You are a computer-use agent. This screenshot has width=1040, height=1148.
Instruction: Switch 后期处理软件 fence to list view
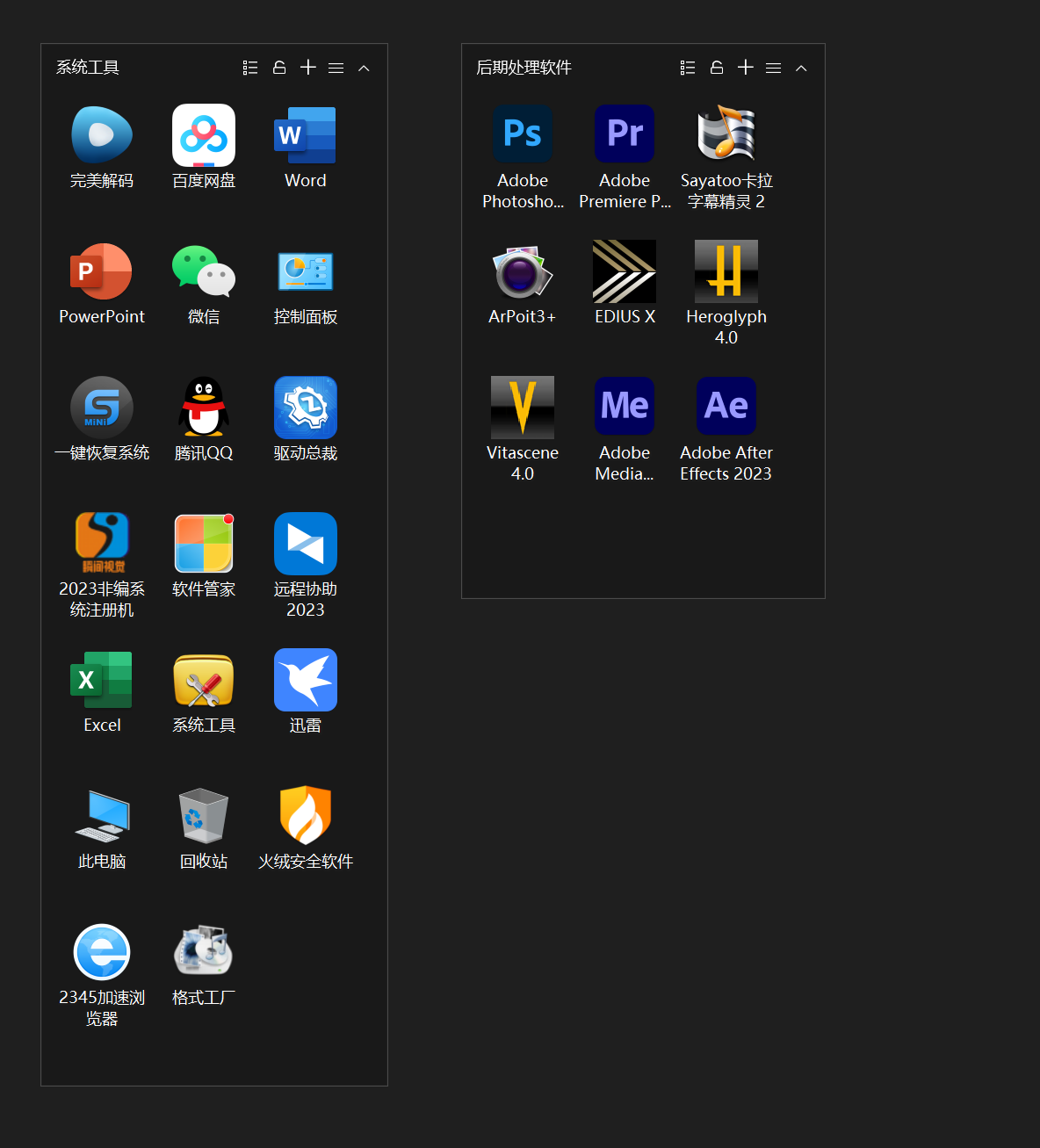pyautogui.click(x=688, y=68)
